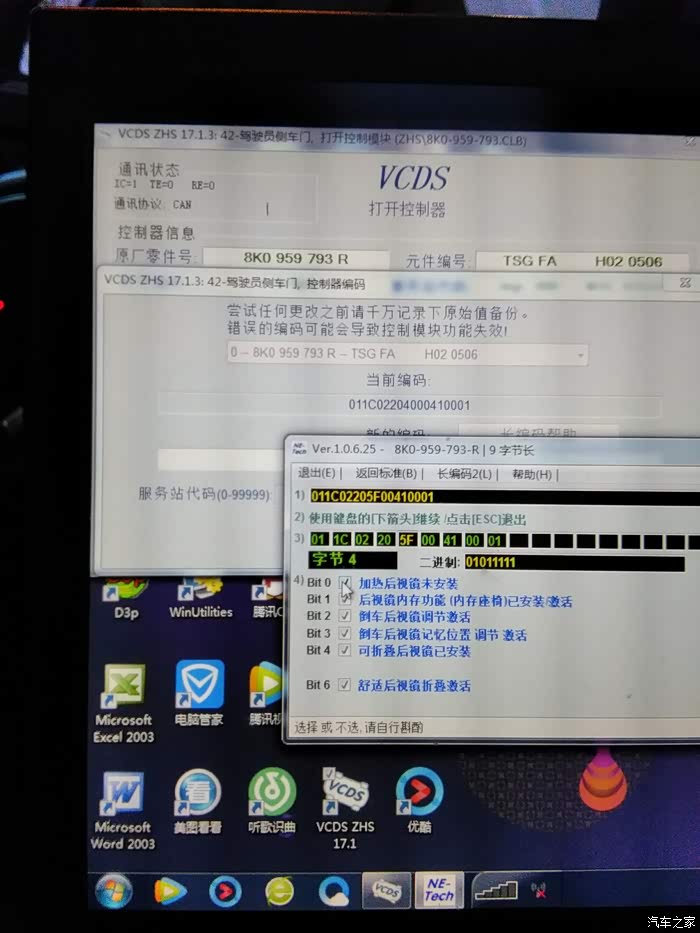Open the green 360 browser taskbar icon
Viewport: 700px width, 933px height.
[x=279, y=892]
